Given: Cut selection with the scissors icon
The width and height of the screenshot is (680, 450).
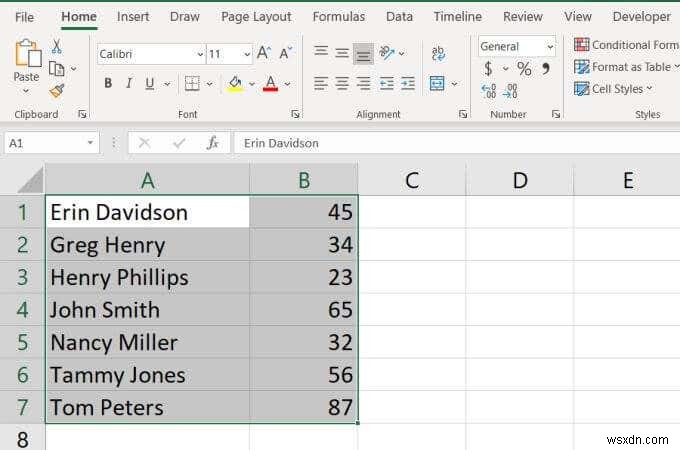Looking at the screenshot, I should pos(56,46).
